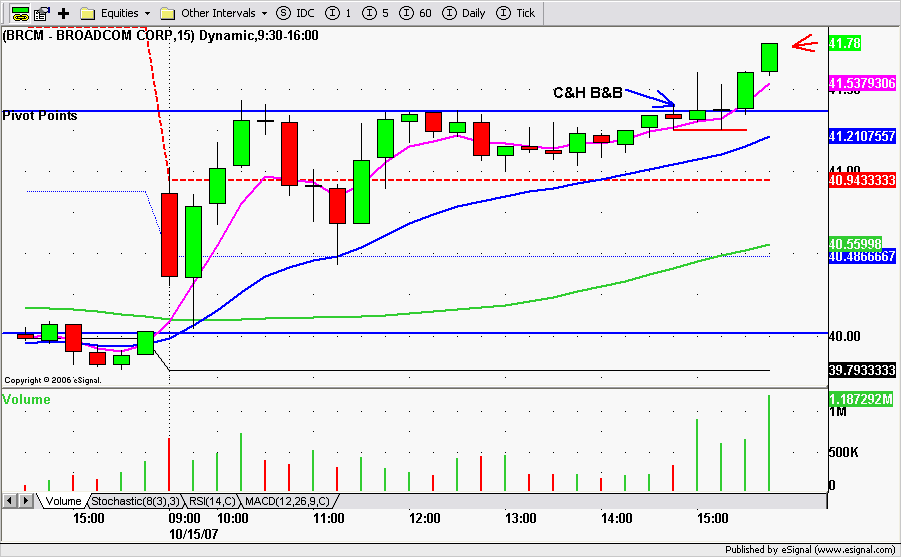Click the 500K volume axis label
The image size is (901, 557).
[844, 452]
